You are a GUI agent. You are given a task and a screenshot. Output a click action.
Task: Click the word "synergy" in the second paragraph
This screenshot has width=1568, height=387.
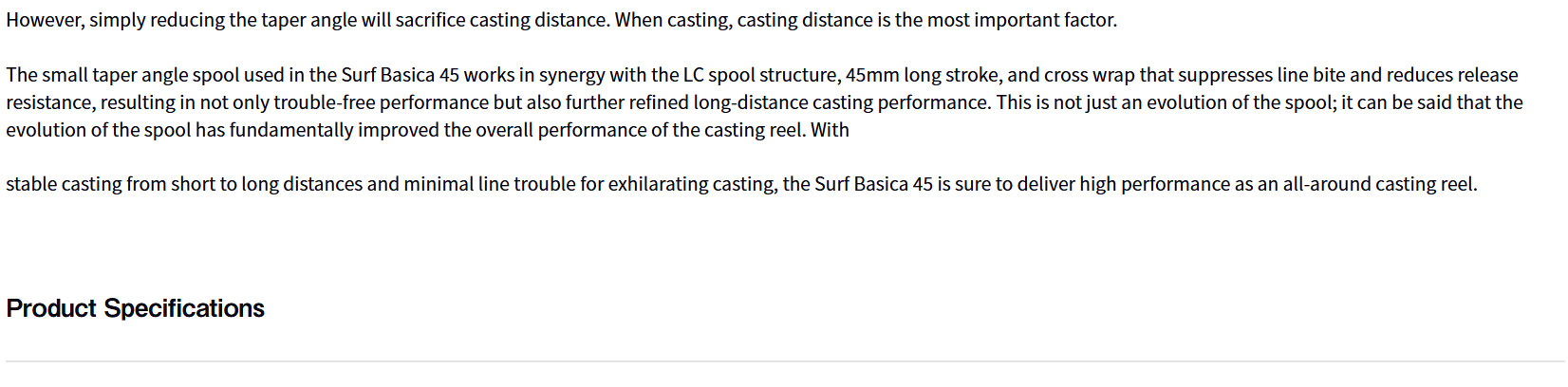[x=571, y=75]
